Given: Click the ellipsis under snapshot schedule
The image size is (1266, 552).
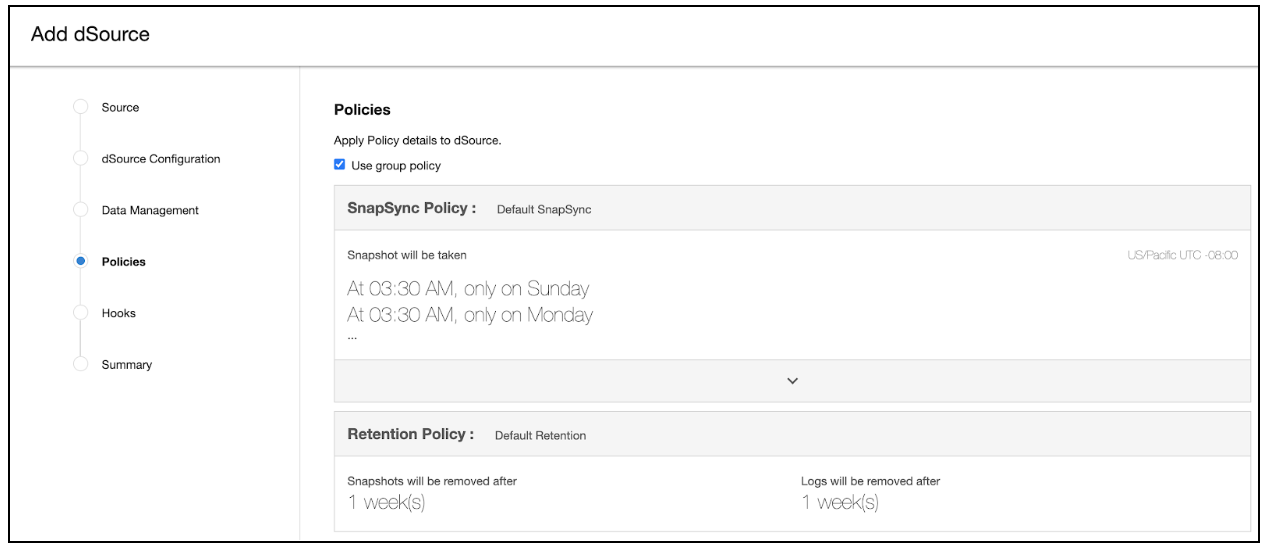Looking at the screenshot, I should point(352,337).
